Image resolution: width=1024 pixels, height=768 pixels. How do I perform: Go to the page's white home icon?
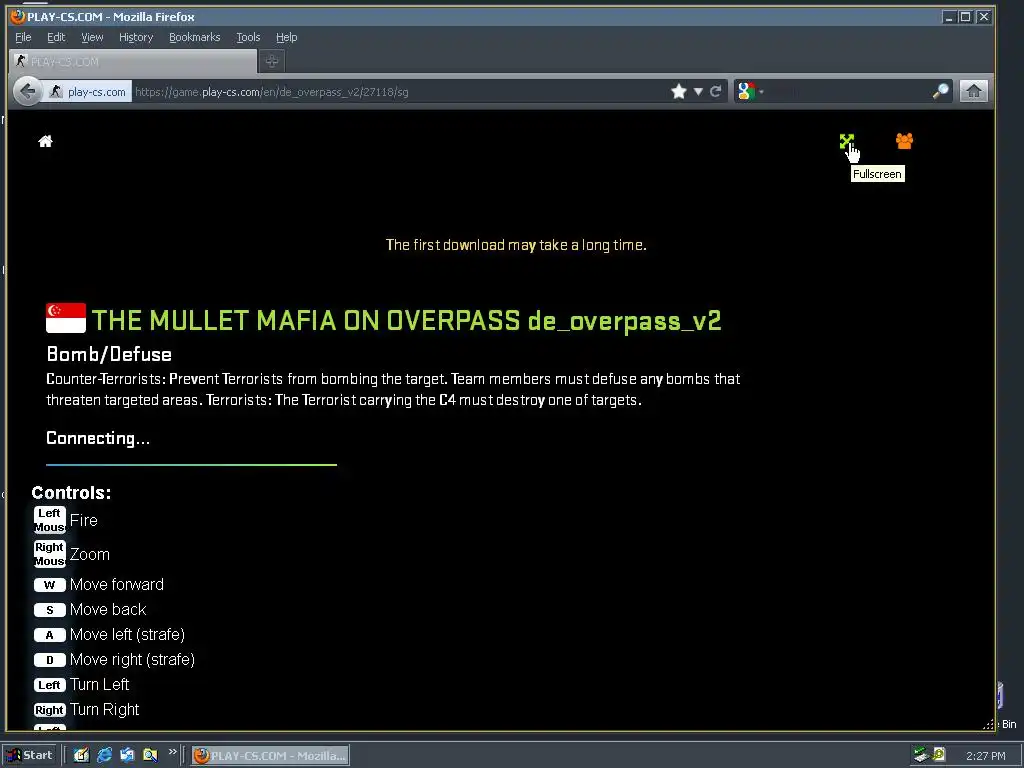click(x=45, y=141)
